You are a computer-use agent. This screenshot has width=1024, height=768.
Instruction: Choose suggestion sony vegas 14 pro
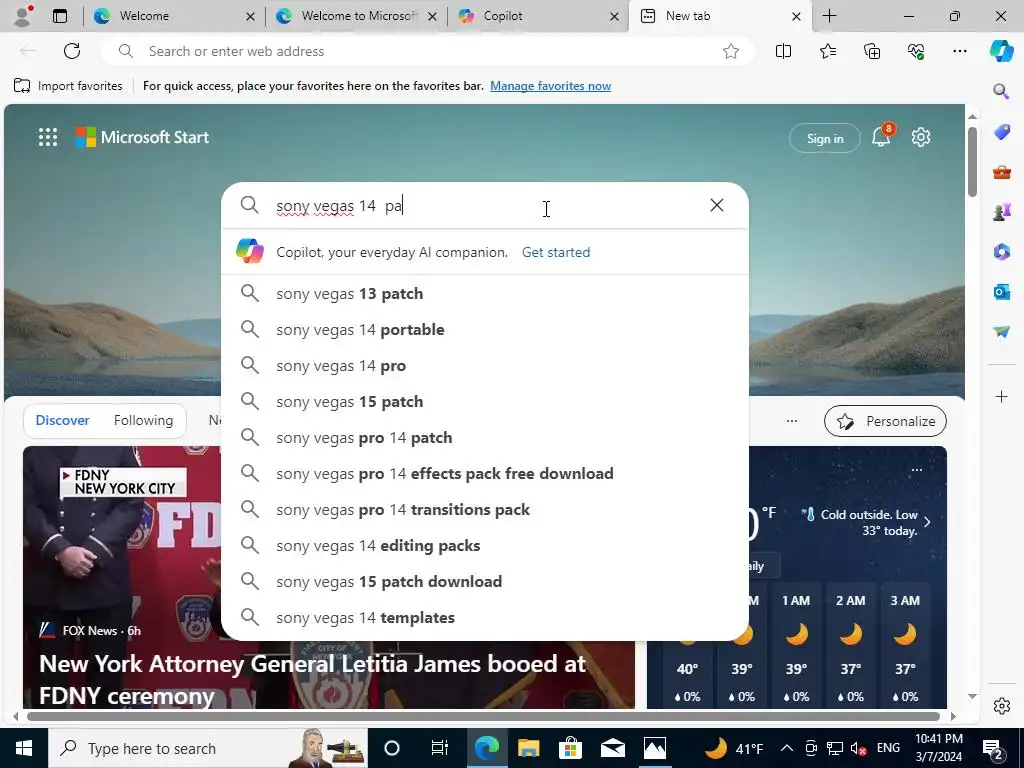(x=485, y=365)
